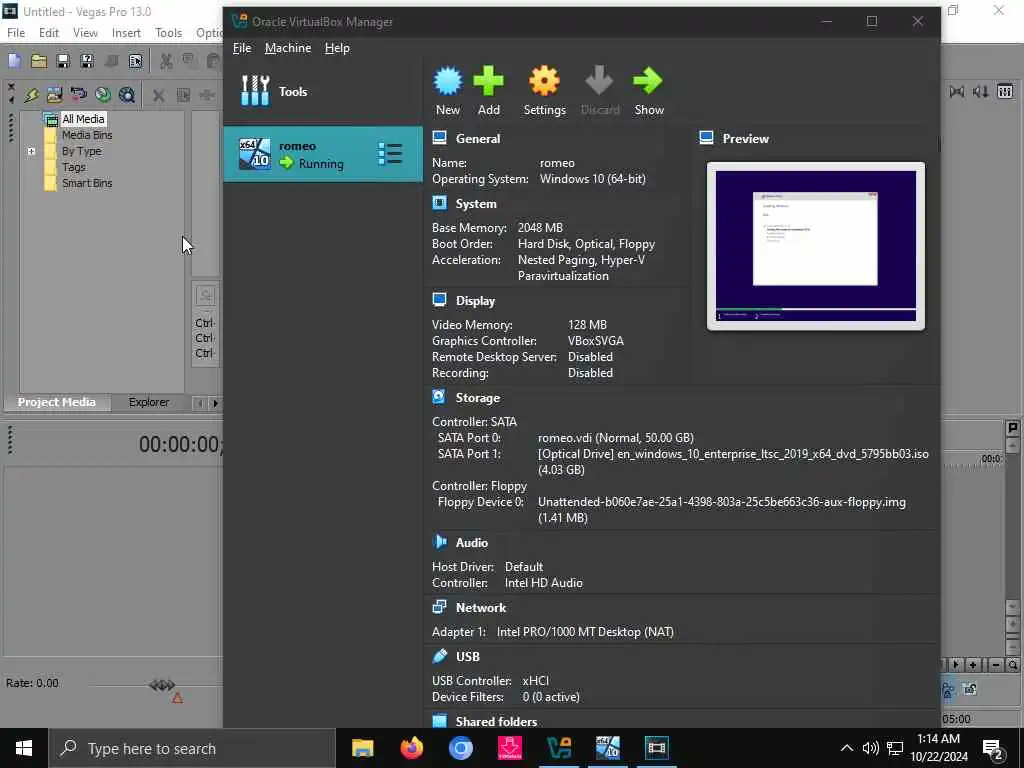Click the lightning bolt icon in Project Media
The image size is (1024, 768).
tap(31, 95)
